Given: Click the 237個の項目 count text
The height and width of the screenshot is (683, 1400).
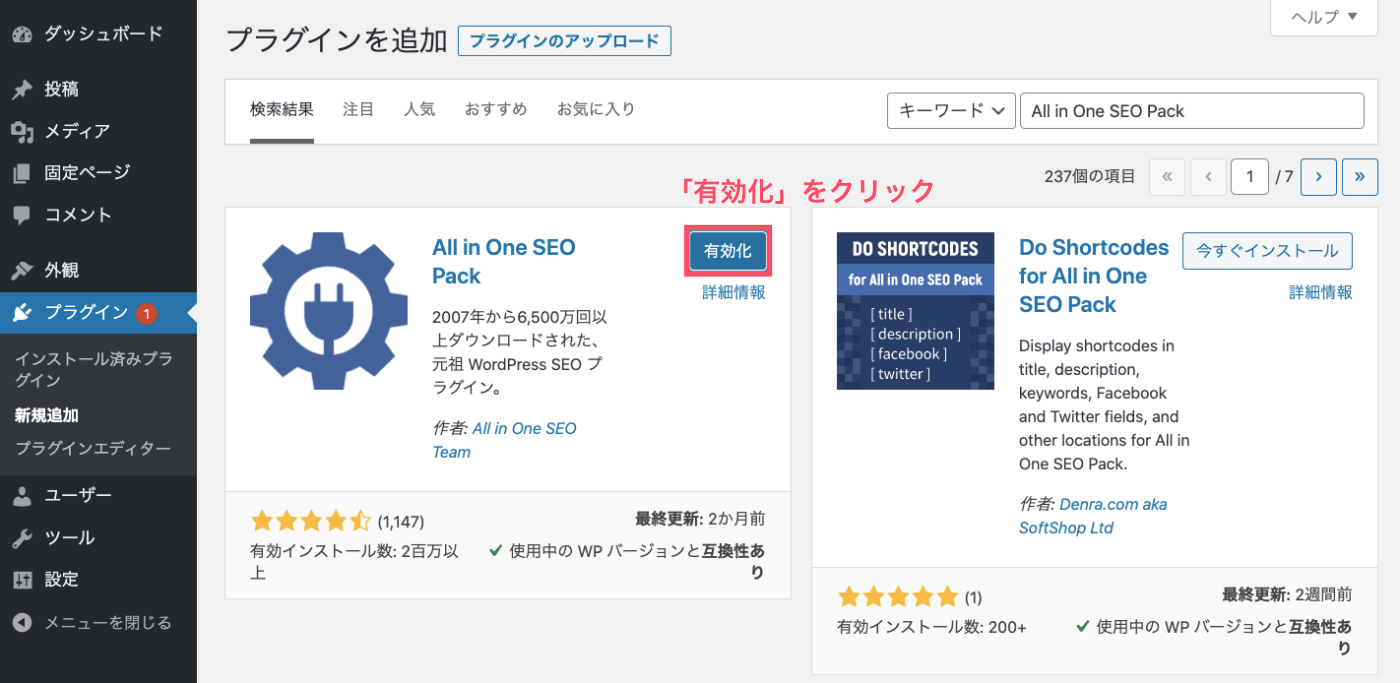Looking at the screenshot, I should (1090, 177).
